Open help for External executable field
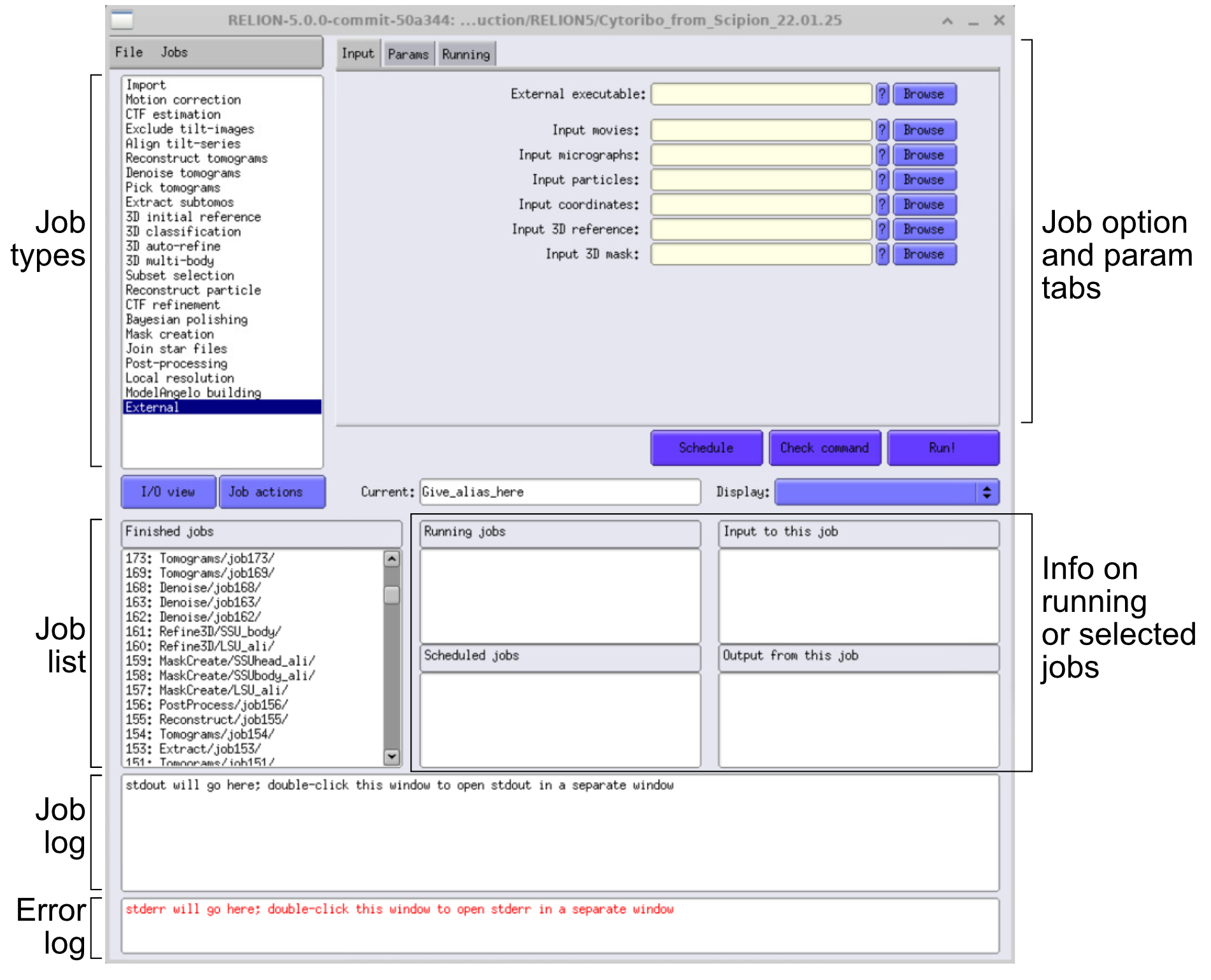The image size is (1211, 980). pos(882,94)
